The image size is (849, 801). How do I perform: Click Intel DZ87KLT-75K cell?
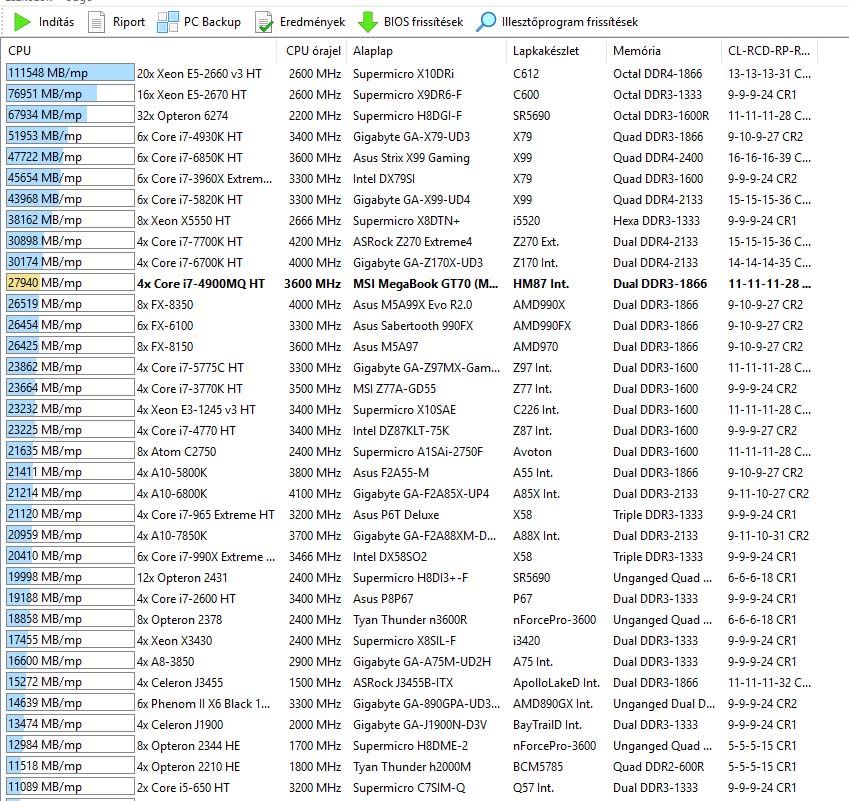pyautogui.click(x=401, y=431)
